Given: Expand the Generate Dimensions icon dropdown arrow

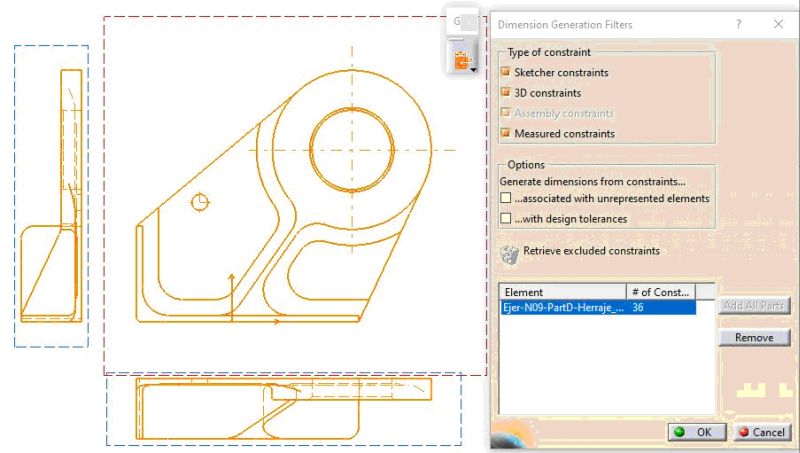Looking at the screenshot, I should [x=474, y=70].
